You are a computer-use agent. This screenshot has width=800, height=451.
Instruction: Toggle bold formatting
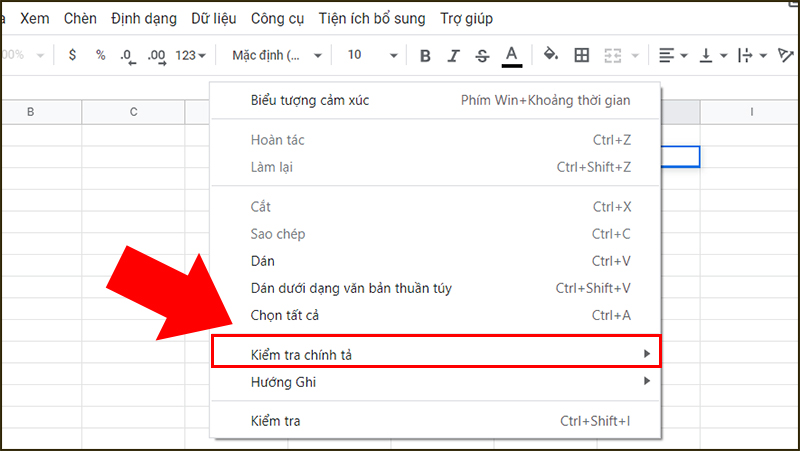click(425, 55)
